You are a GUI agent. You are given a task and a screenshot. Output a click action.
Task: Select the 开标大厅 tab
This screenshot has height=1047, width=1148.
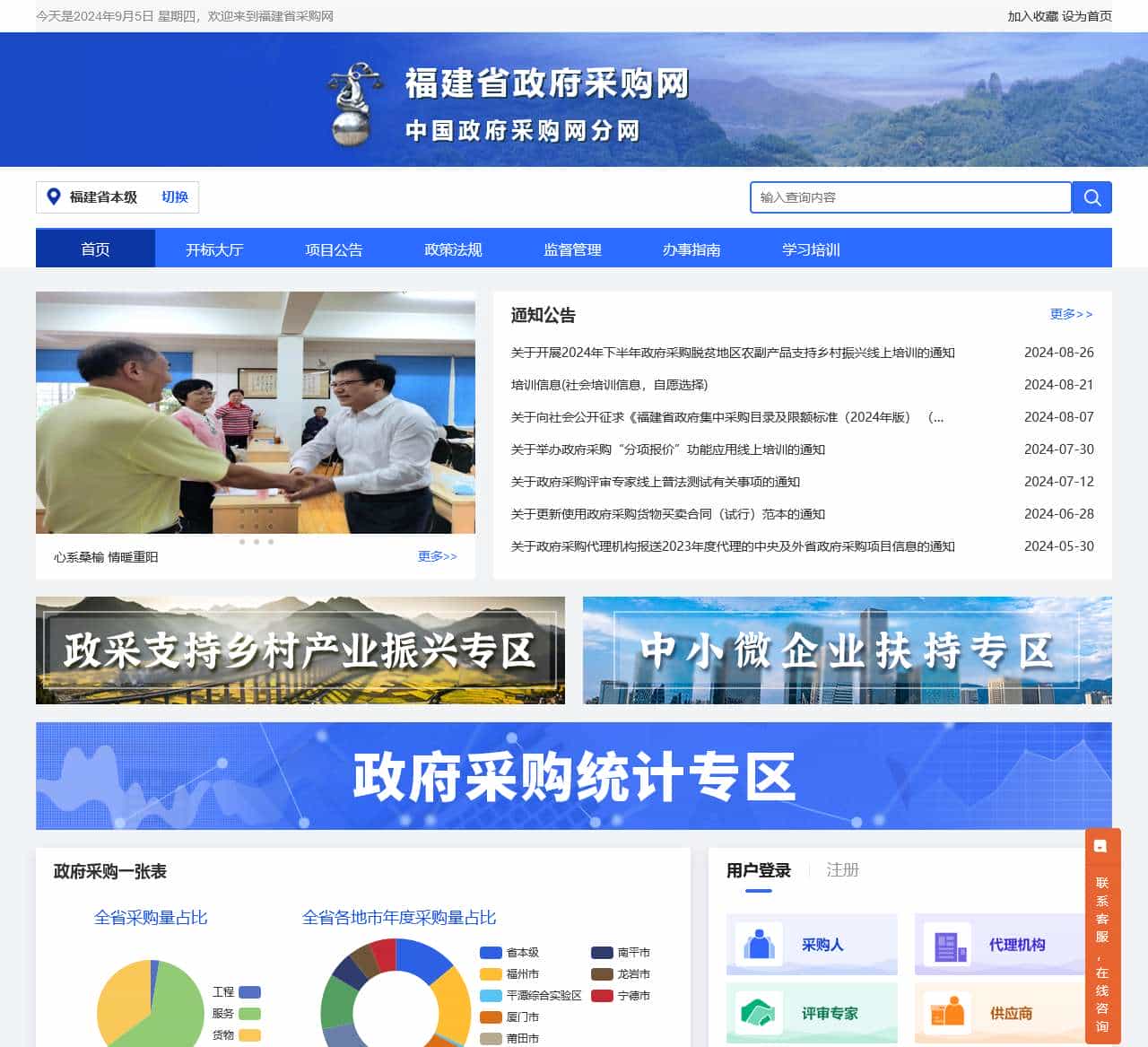tap(213, 249)
